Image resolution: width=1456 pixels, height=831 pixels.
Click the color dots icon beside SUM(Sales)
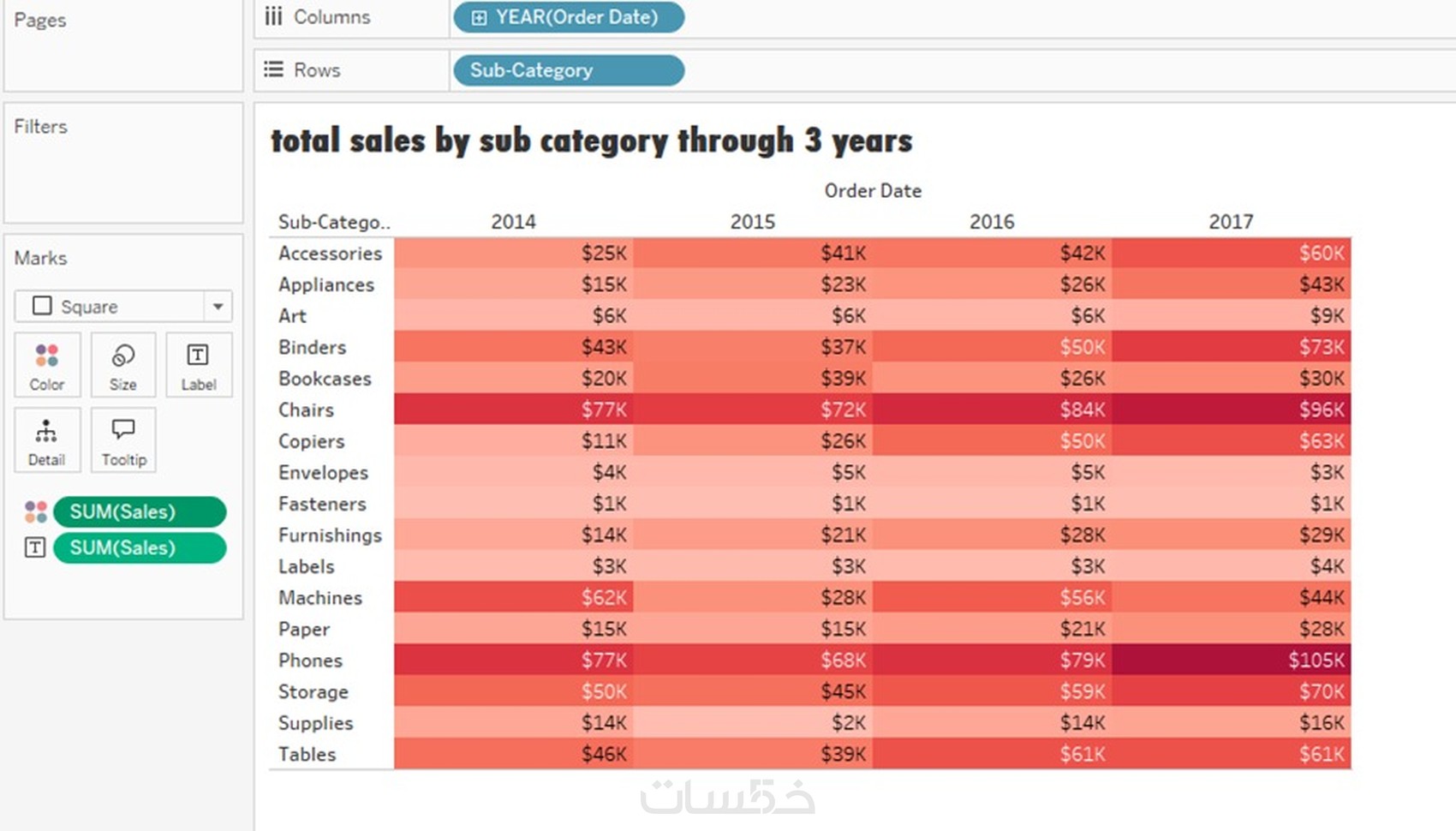coord(35,511)
